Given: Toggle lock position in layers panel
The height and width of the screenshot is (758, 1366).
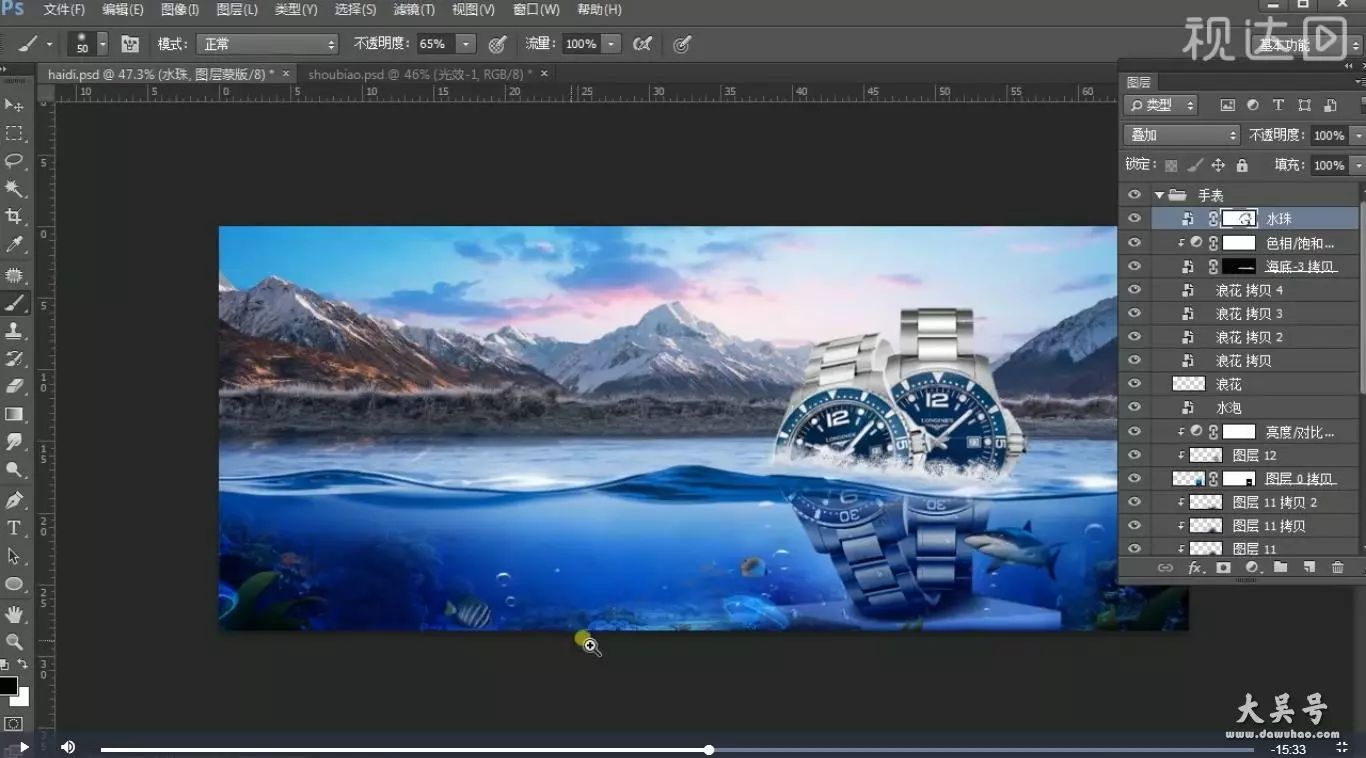Looking at the screenshot, I should tap(1218, 165).
